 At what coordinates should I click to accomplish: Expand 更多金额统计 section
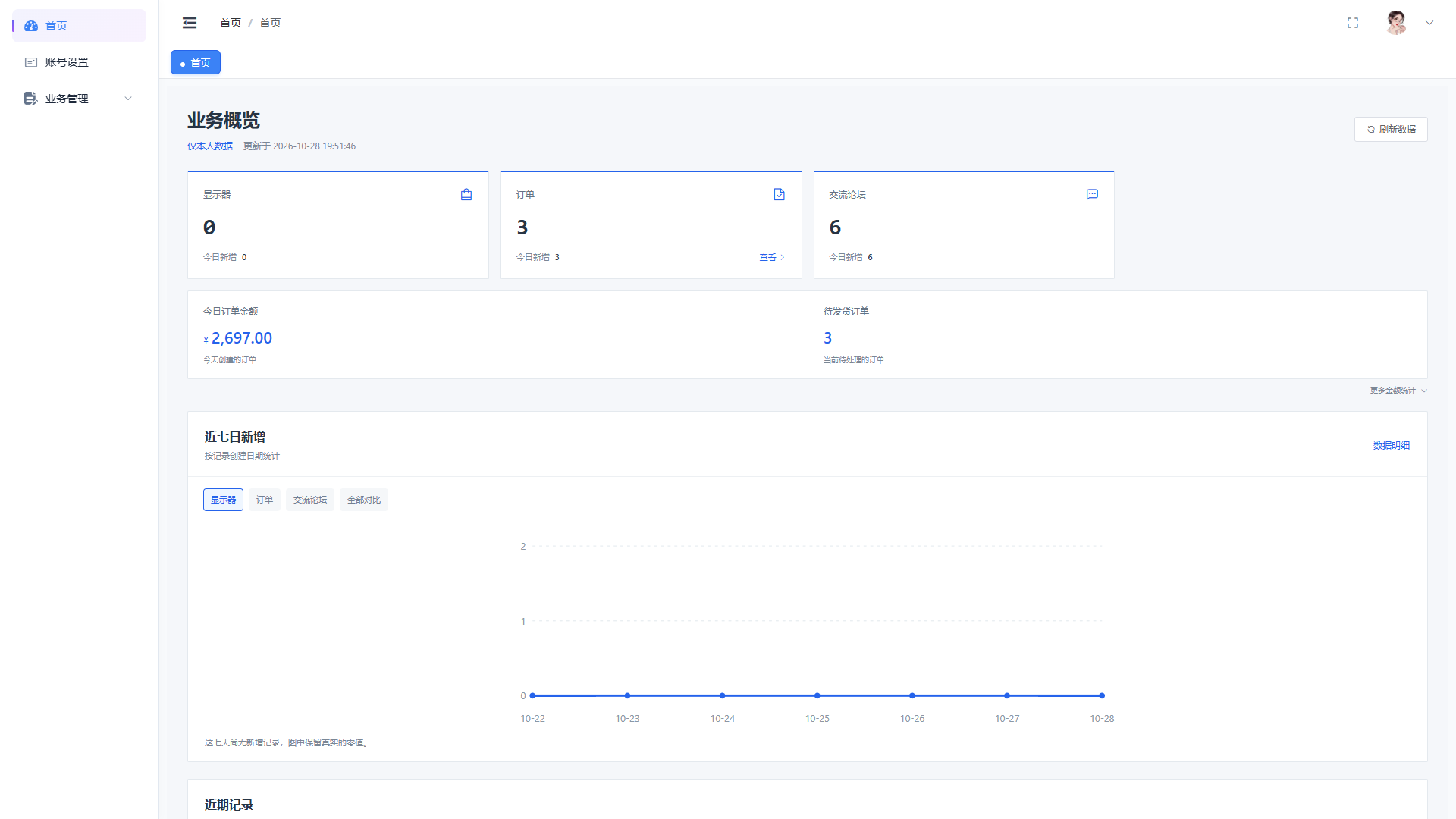[x=1398, y=391]
